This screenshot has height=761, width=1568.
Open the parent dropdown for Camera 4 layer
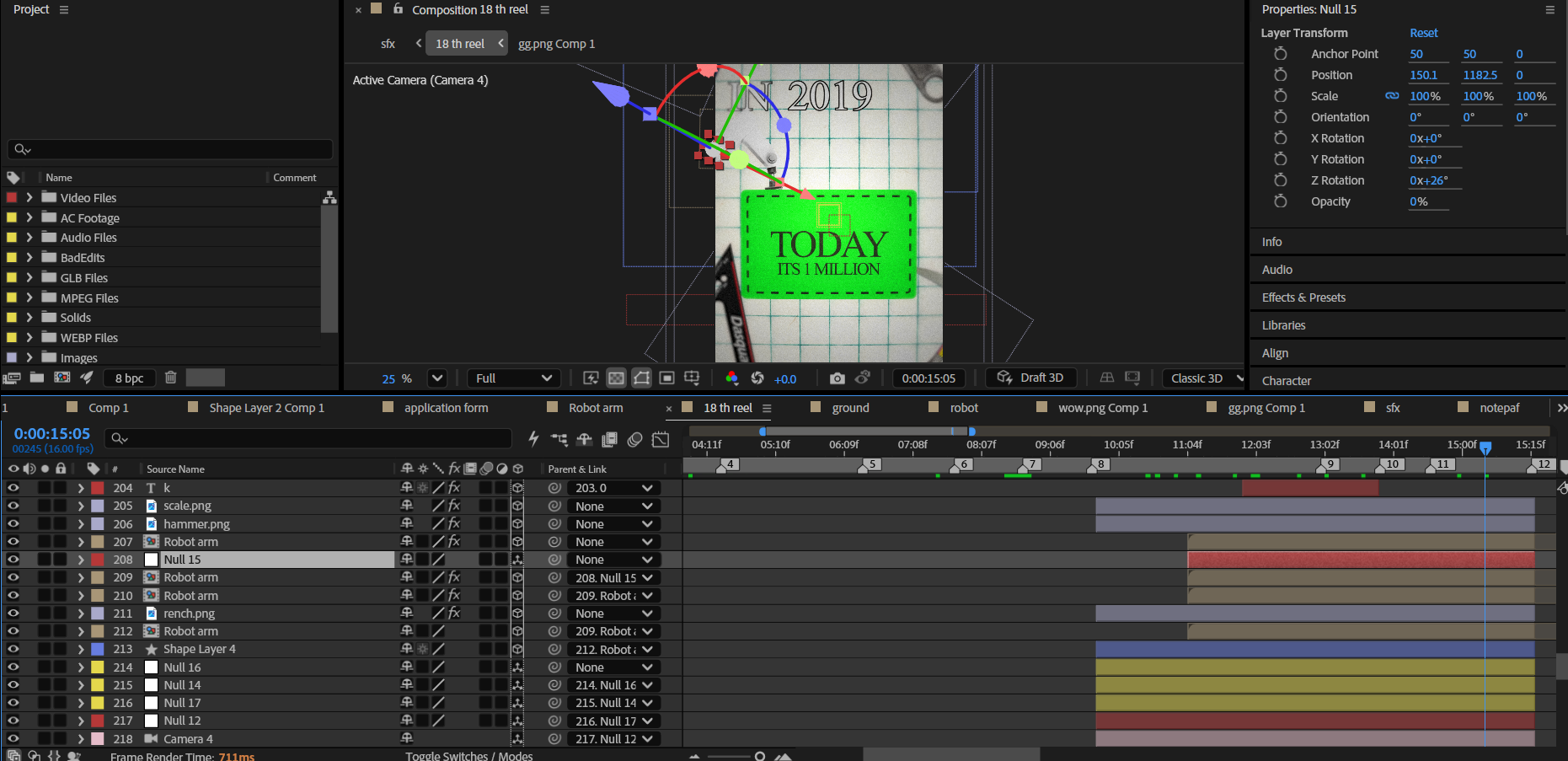coord(614,739)
